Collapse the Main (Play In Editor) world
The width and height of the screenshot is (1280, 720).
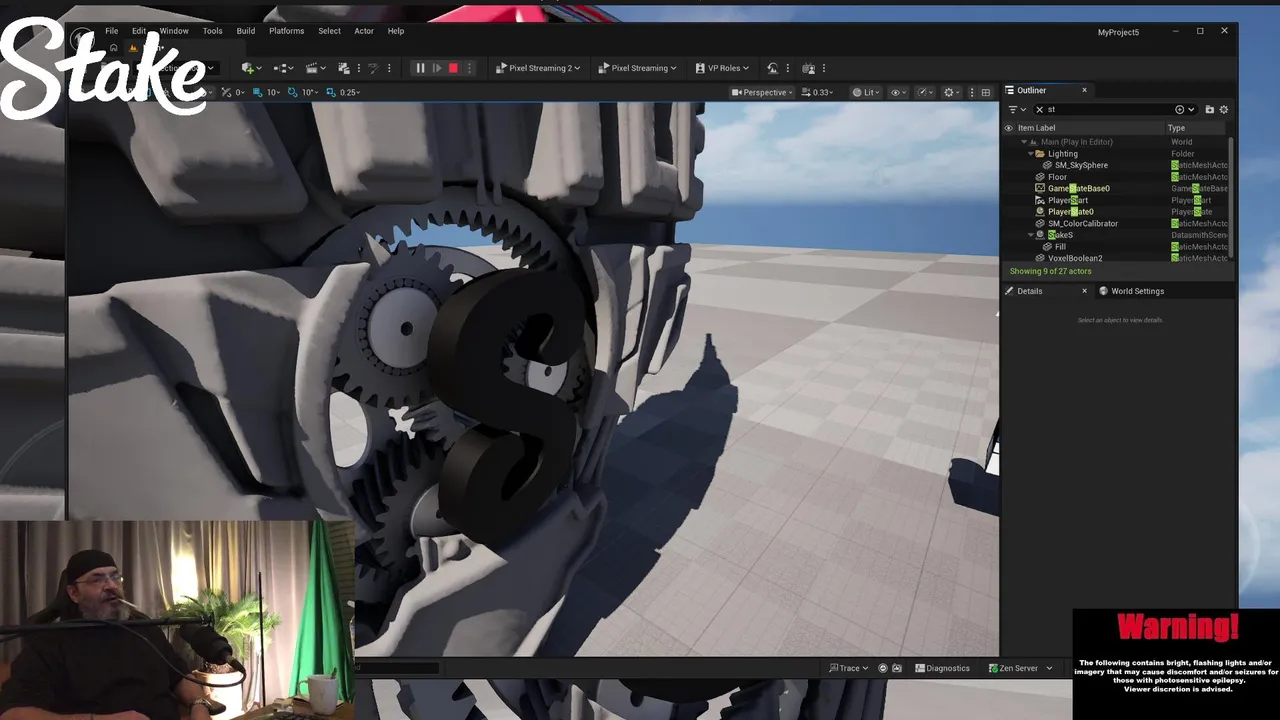(x=1024, y=142)
